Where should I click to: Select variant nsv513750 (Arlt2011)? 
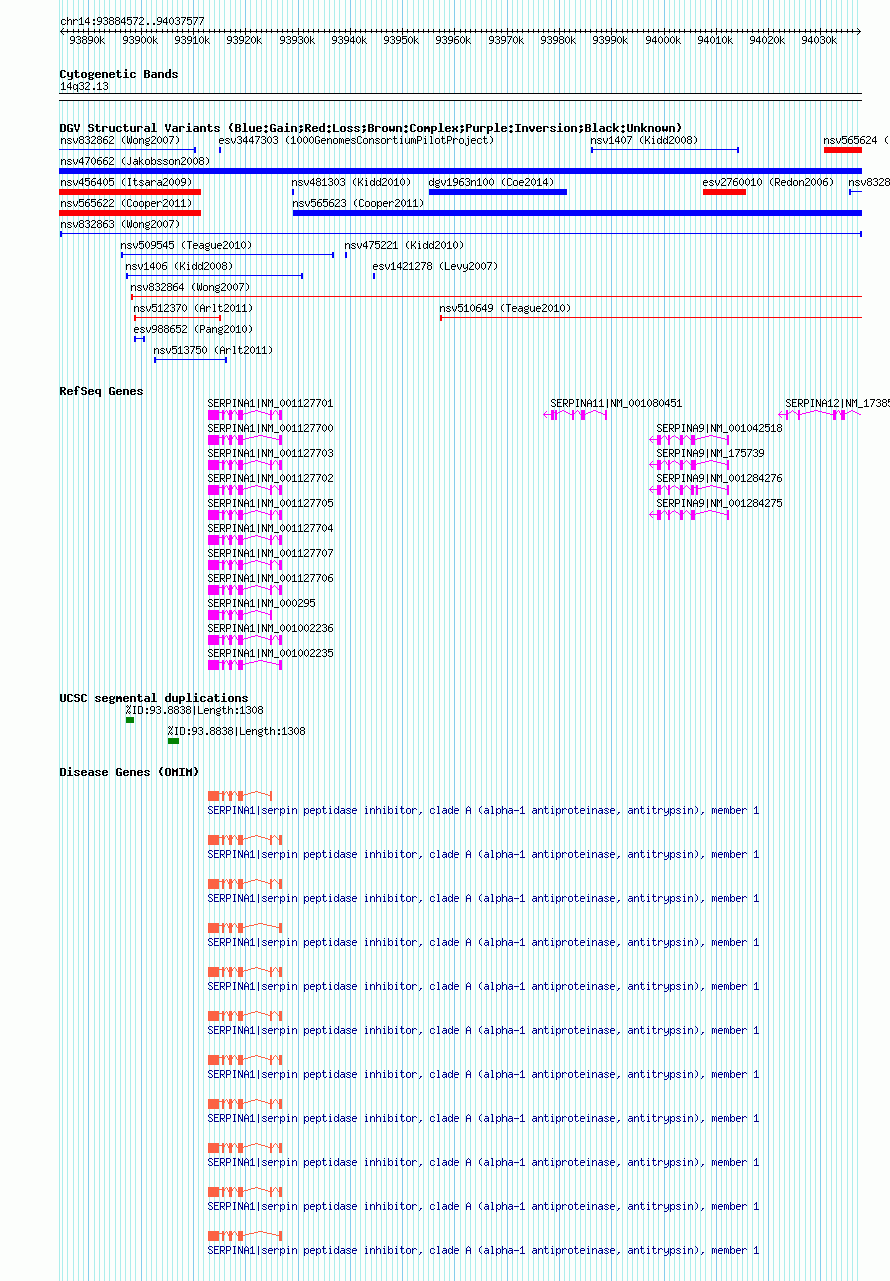click(x=213, y=351)
